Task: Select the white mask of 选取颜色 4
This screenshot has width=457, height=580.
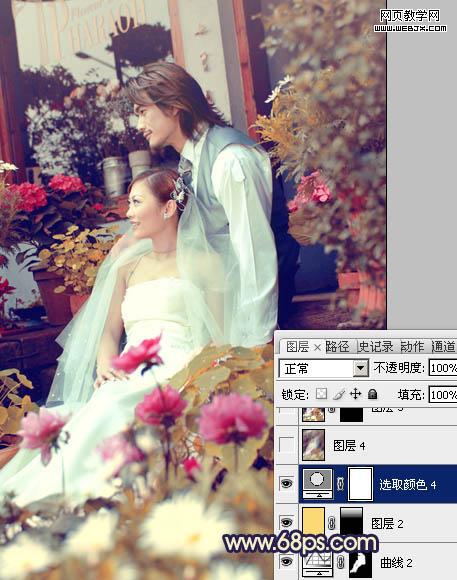Action: [x=360, y=484]
